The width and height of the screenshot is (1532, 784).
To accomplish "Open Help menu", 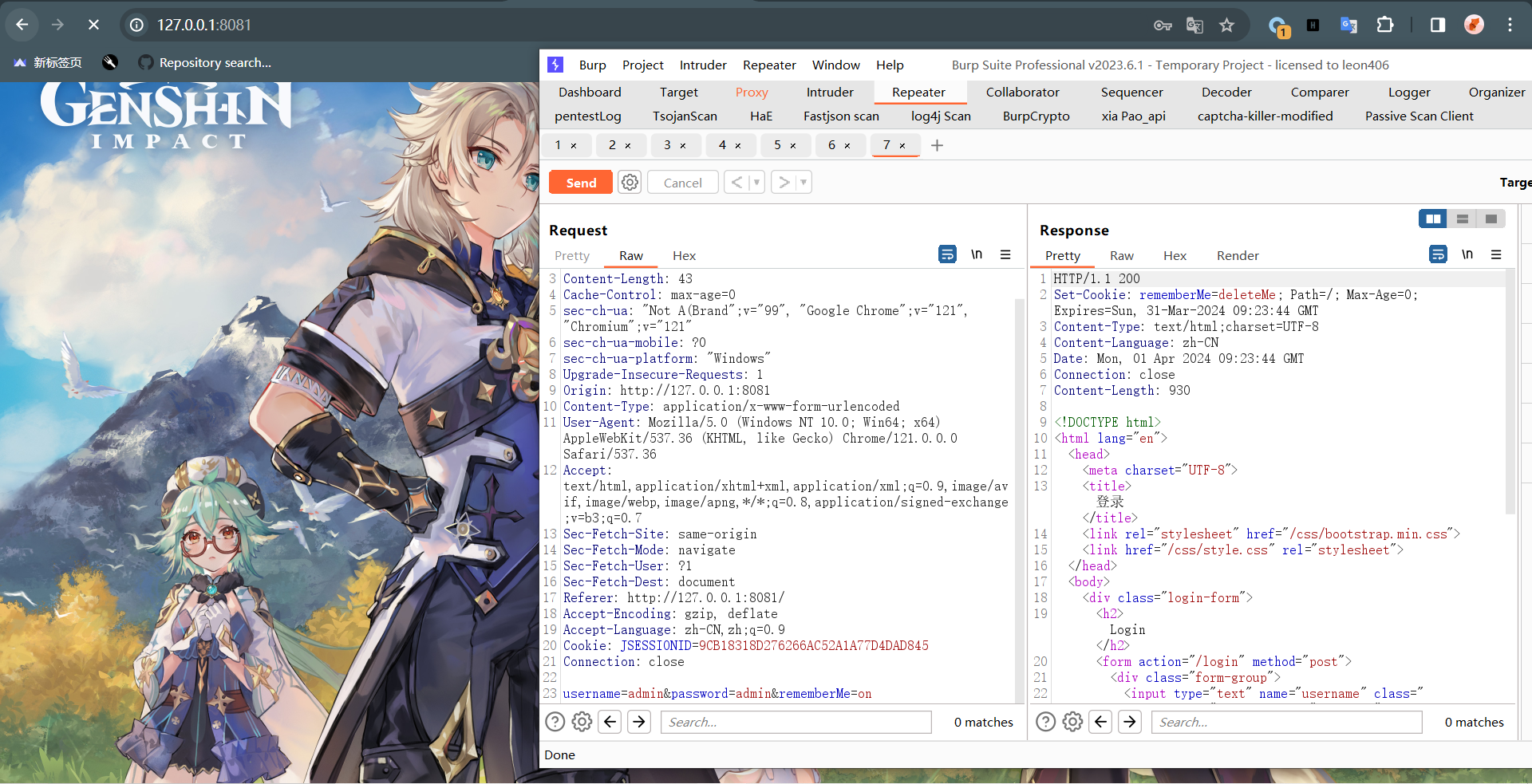I will click(890, 65).
